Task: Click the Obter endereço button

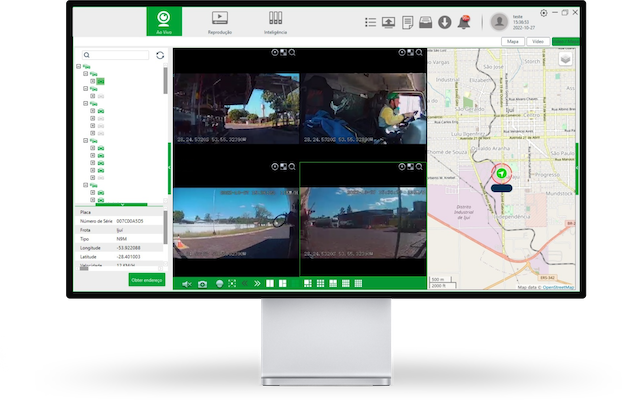Action: [x=147, y=279]
